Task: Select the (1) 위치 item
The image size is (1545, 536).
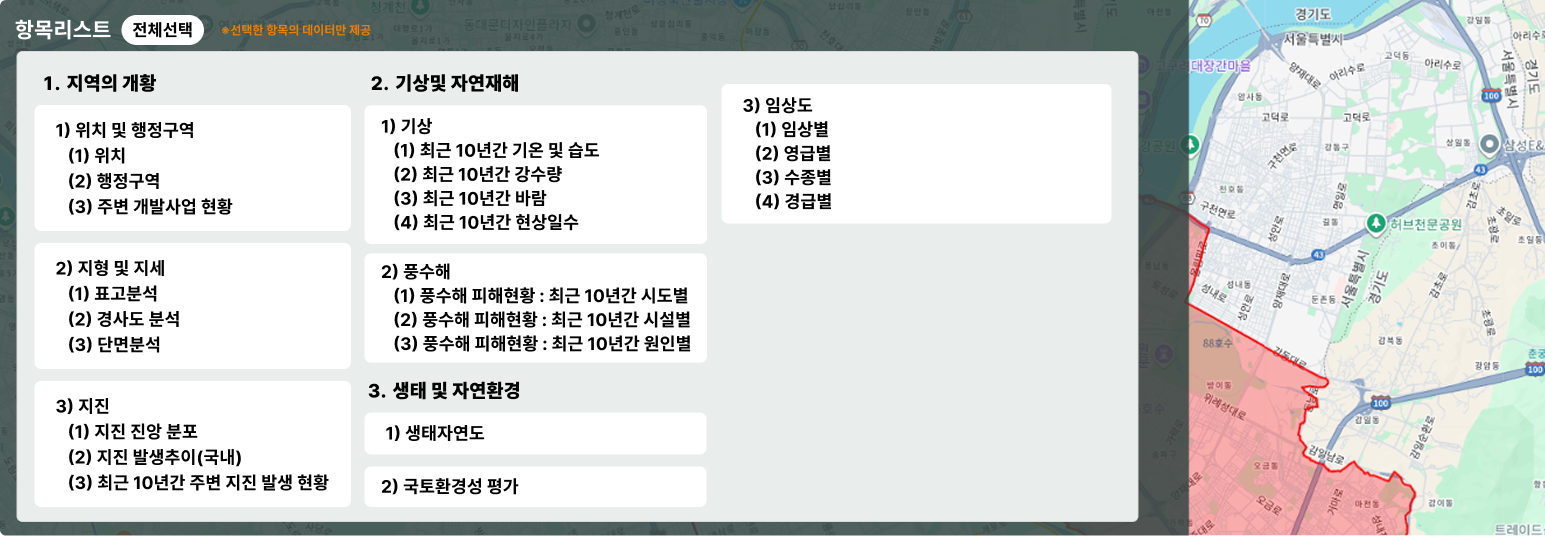Action: pyautogui.click(x=97, y=156)
